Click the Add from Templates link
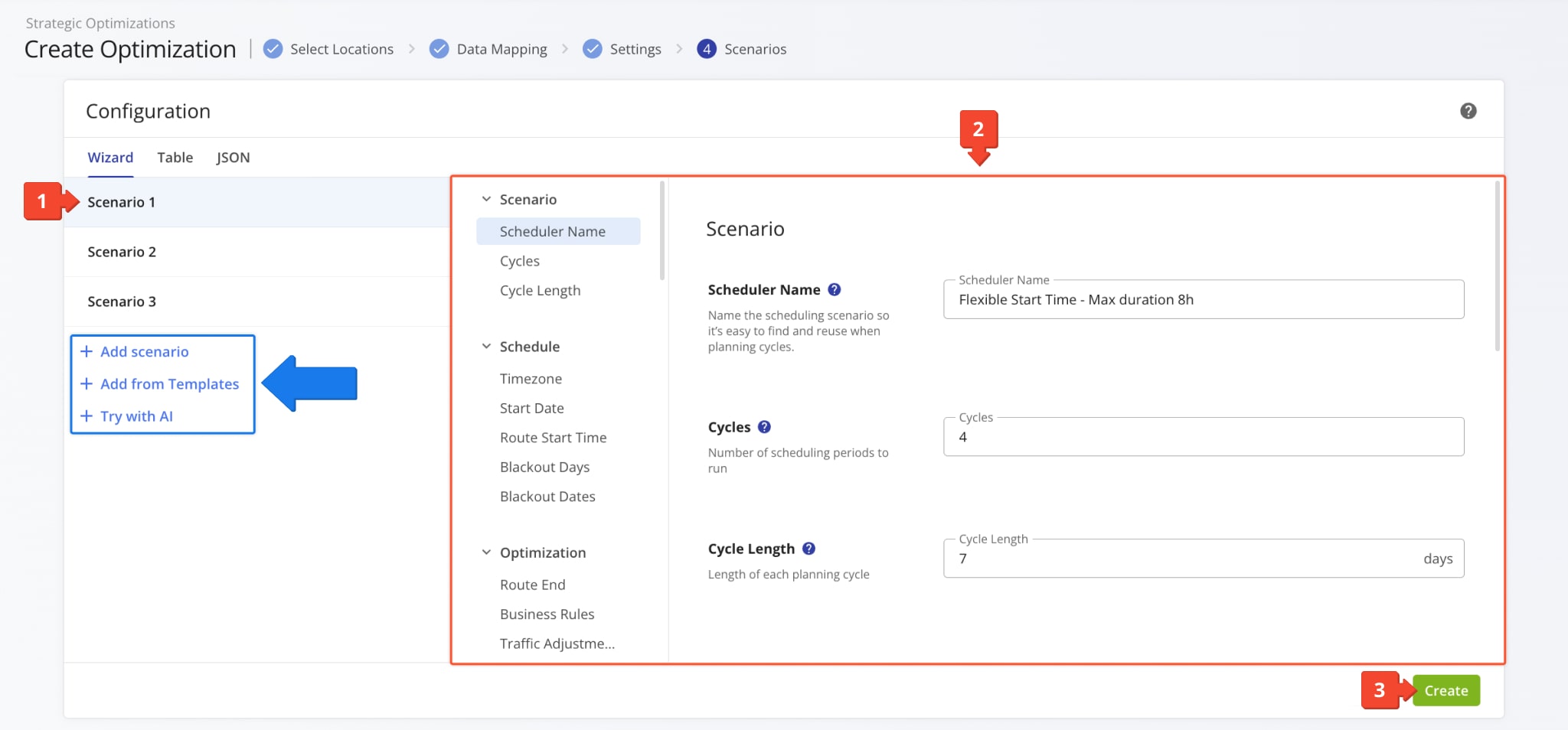Image resolution: width=1568 pixels, height=730 pixels. point(169,384)
